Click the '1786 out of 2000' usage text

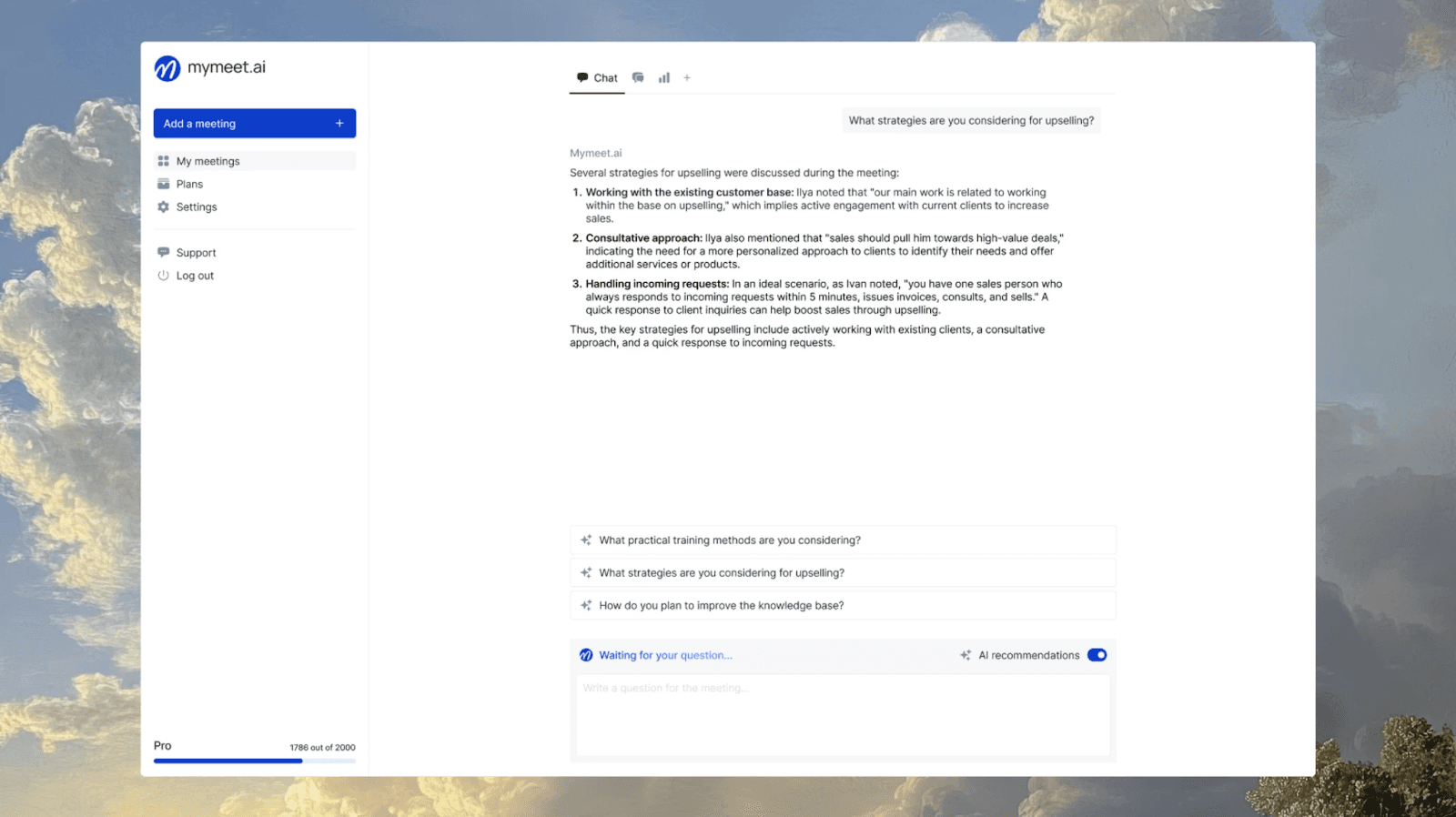[323, 748]
